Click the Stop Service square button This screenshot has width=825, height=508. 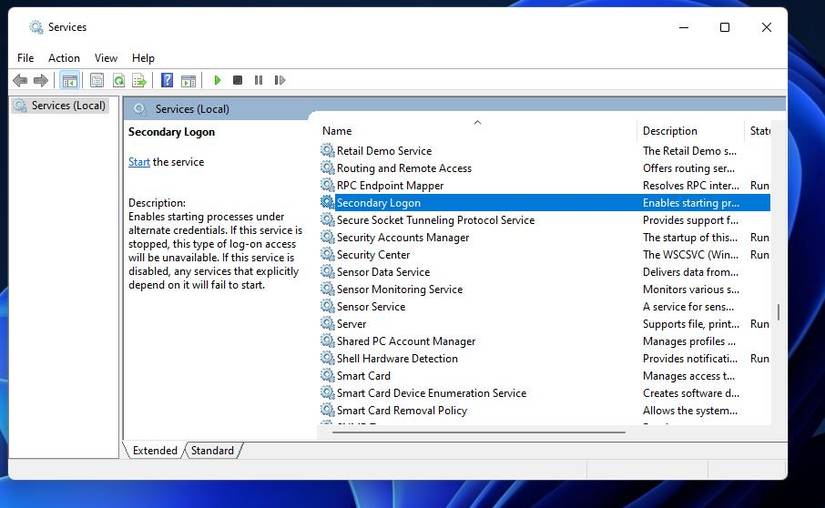point(238,80)
